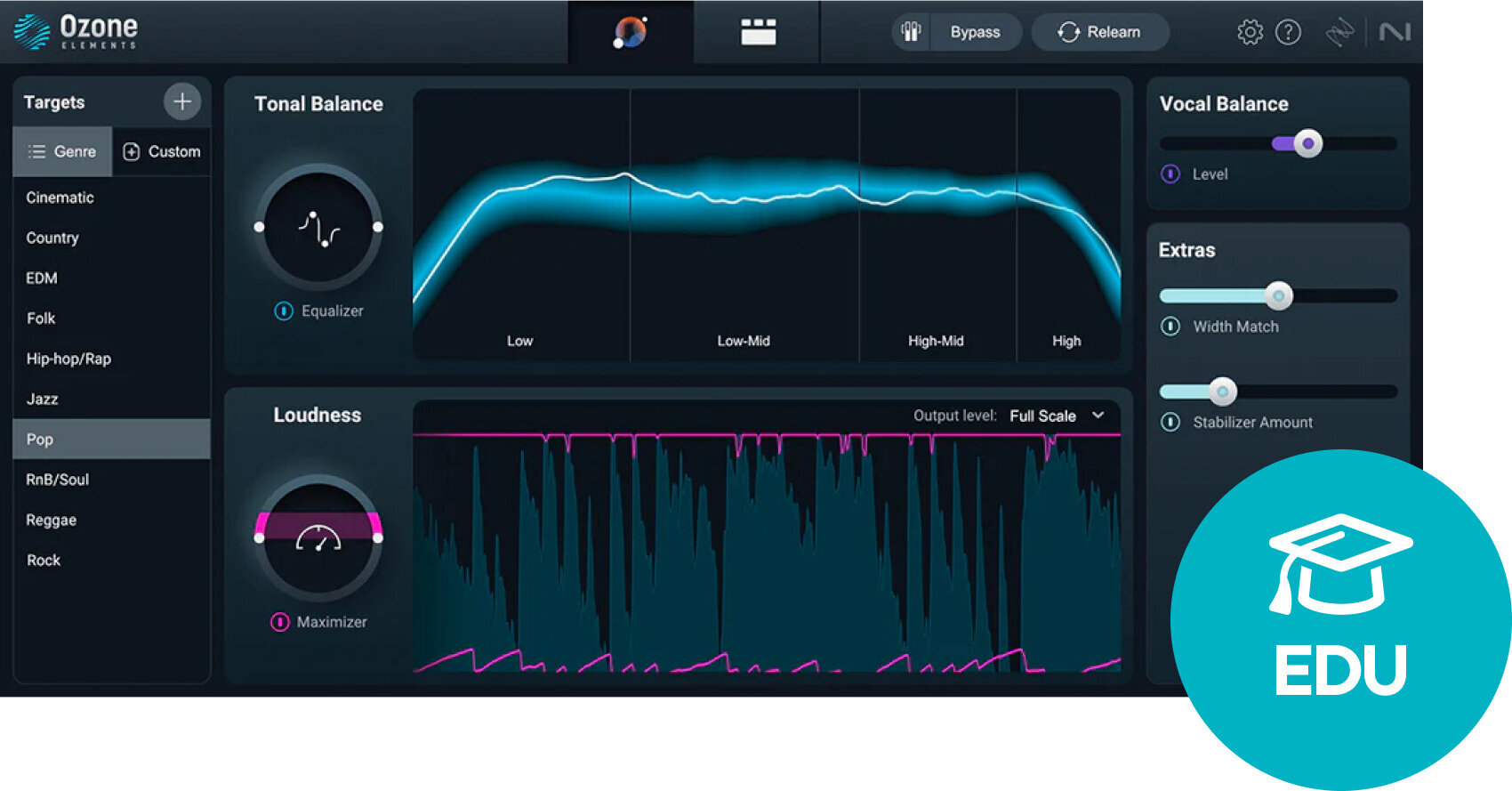This screenshot has height=791, width=1512.
Task: Add a new target with plus button
Action: pyautogui.click(x=182, y=101)
